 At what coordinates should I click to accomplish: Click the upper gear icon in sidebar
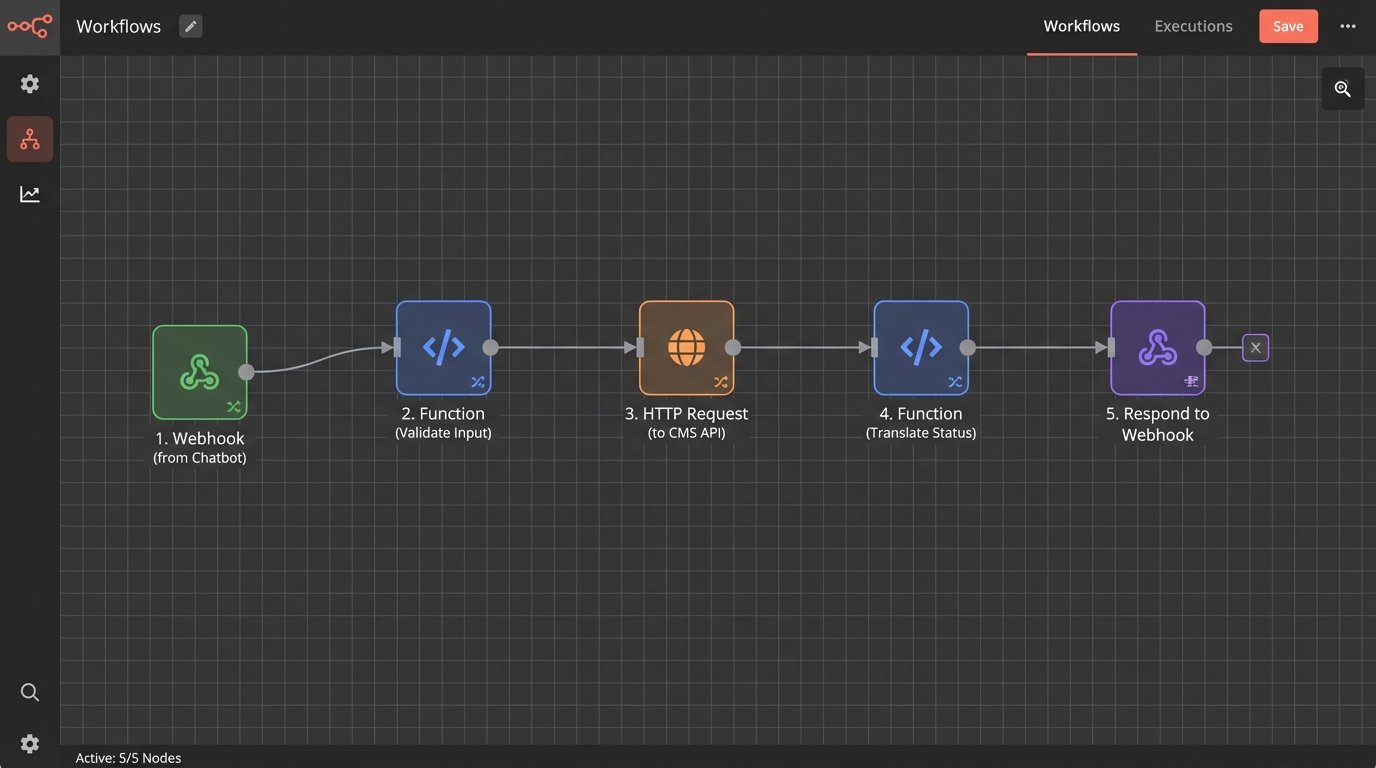click(x=30, y=84)
